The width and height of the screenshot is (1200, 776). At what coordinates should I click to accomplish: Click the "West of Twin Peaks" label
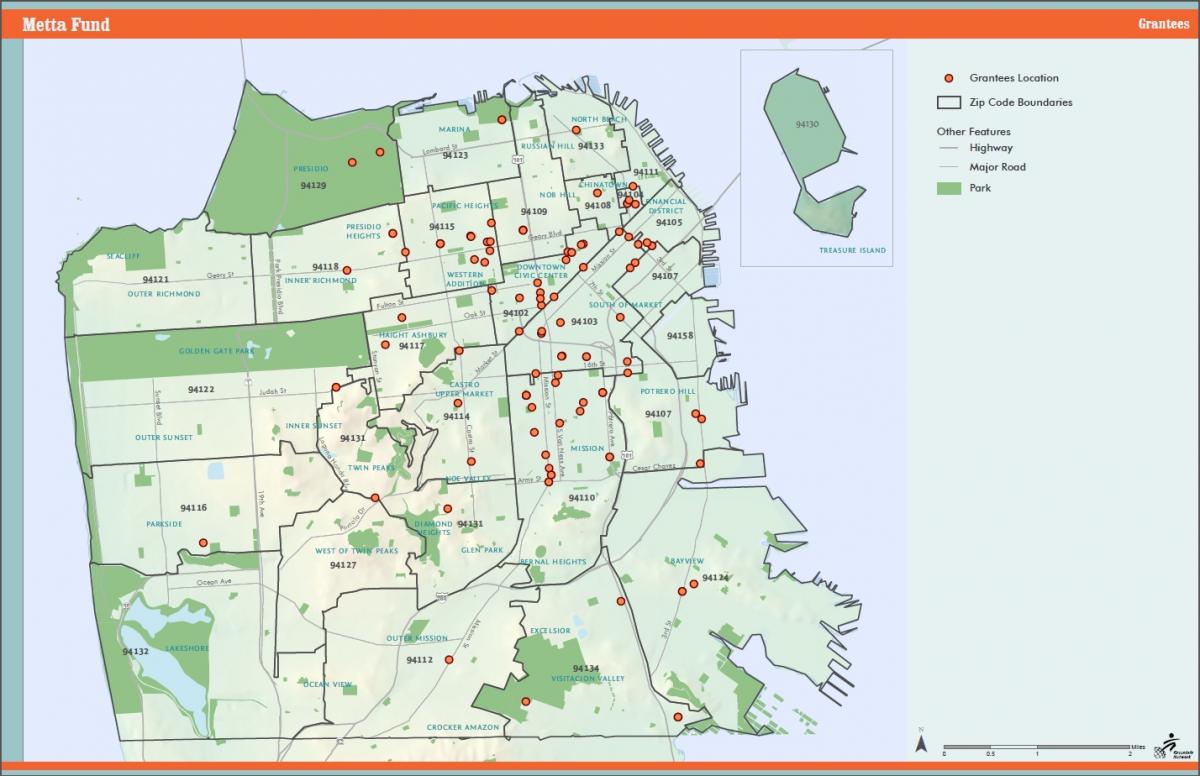[x=357, y=551]
